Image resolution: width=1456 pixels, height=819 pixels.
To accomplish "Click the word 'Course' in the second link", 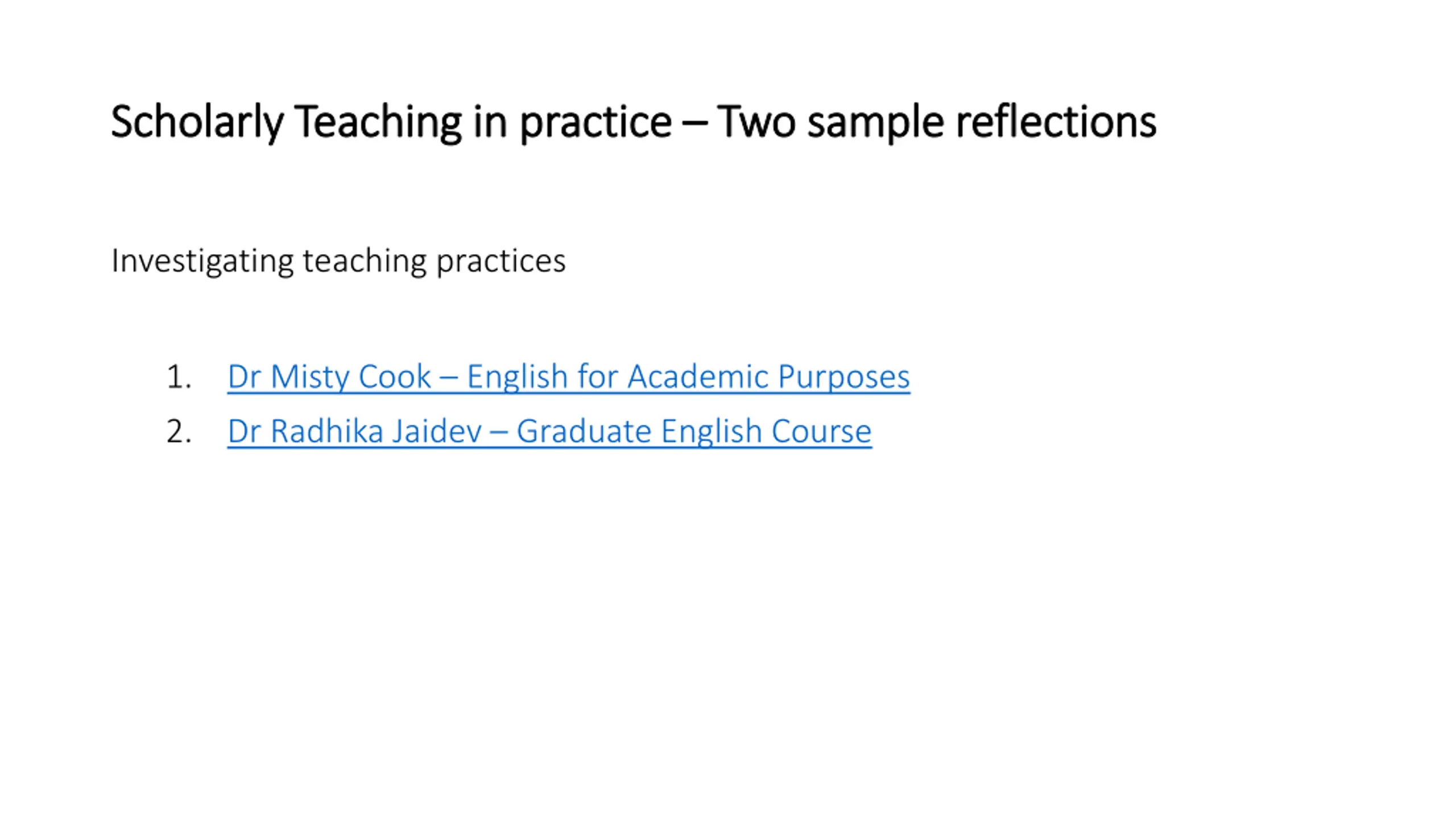I will coord(821,431).
